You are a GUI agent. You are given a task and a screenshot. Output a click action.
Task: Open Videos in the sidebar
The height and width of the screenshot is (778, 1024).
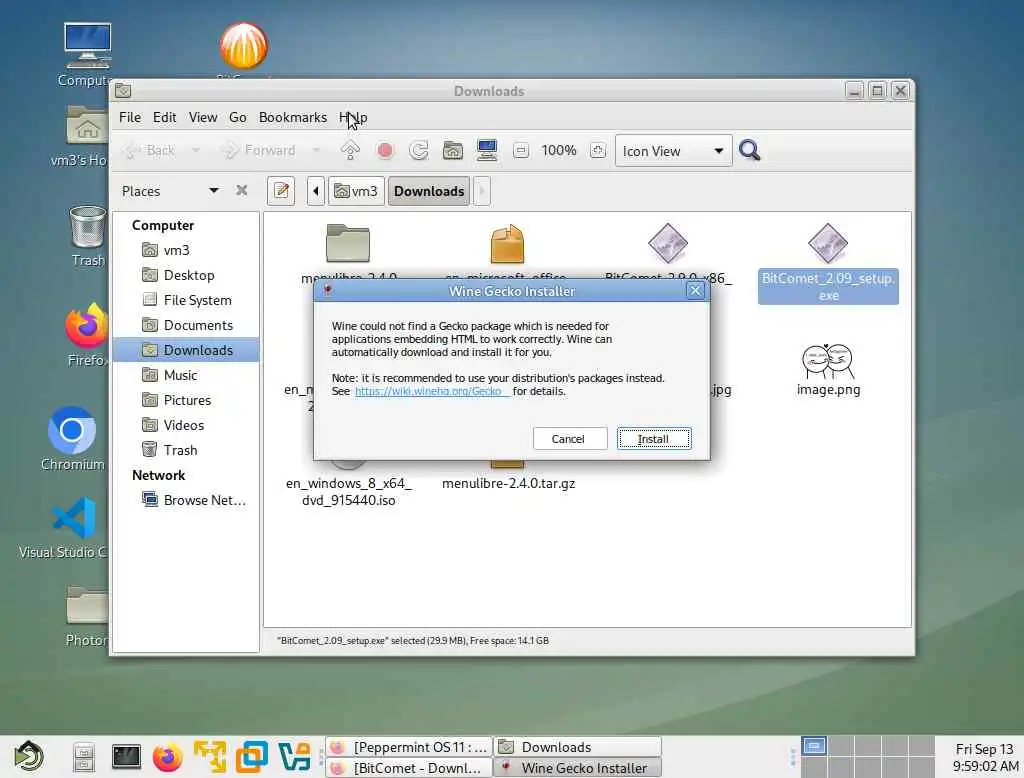(x=184, y=425)
